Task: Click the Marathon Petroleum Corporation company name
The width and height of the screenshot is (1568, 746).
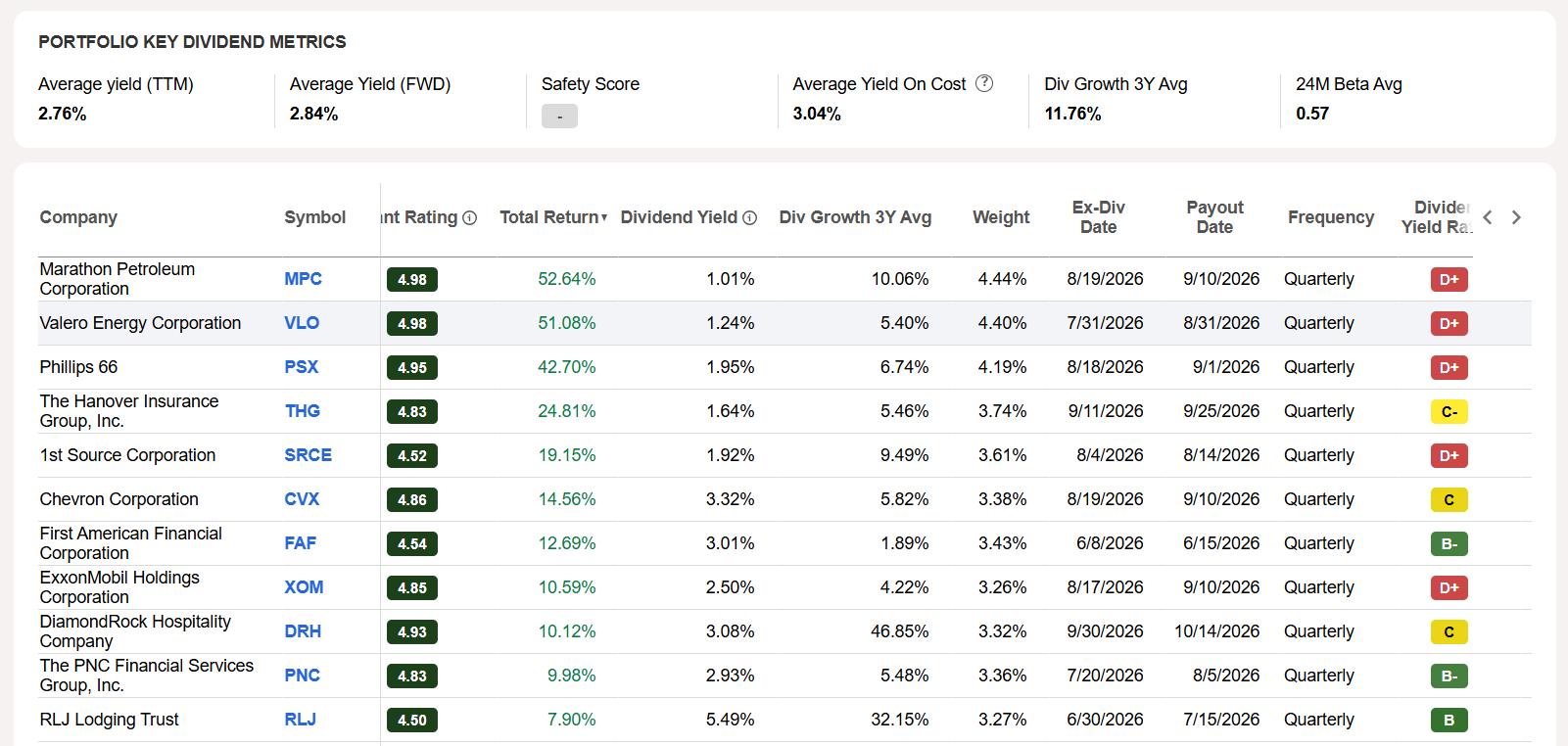Action: click(x=118, y=279)
